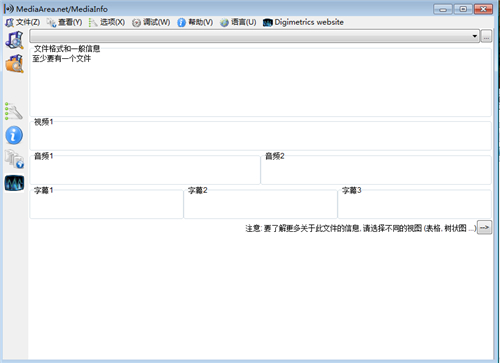Viewport: 500px width, 363px height.
Task: Click the 至少要有一个文件 text
Action: pos(62,59)
